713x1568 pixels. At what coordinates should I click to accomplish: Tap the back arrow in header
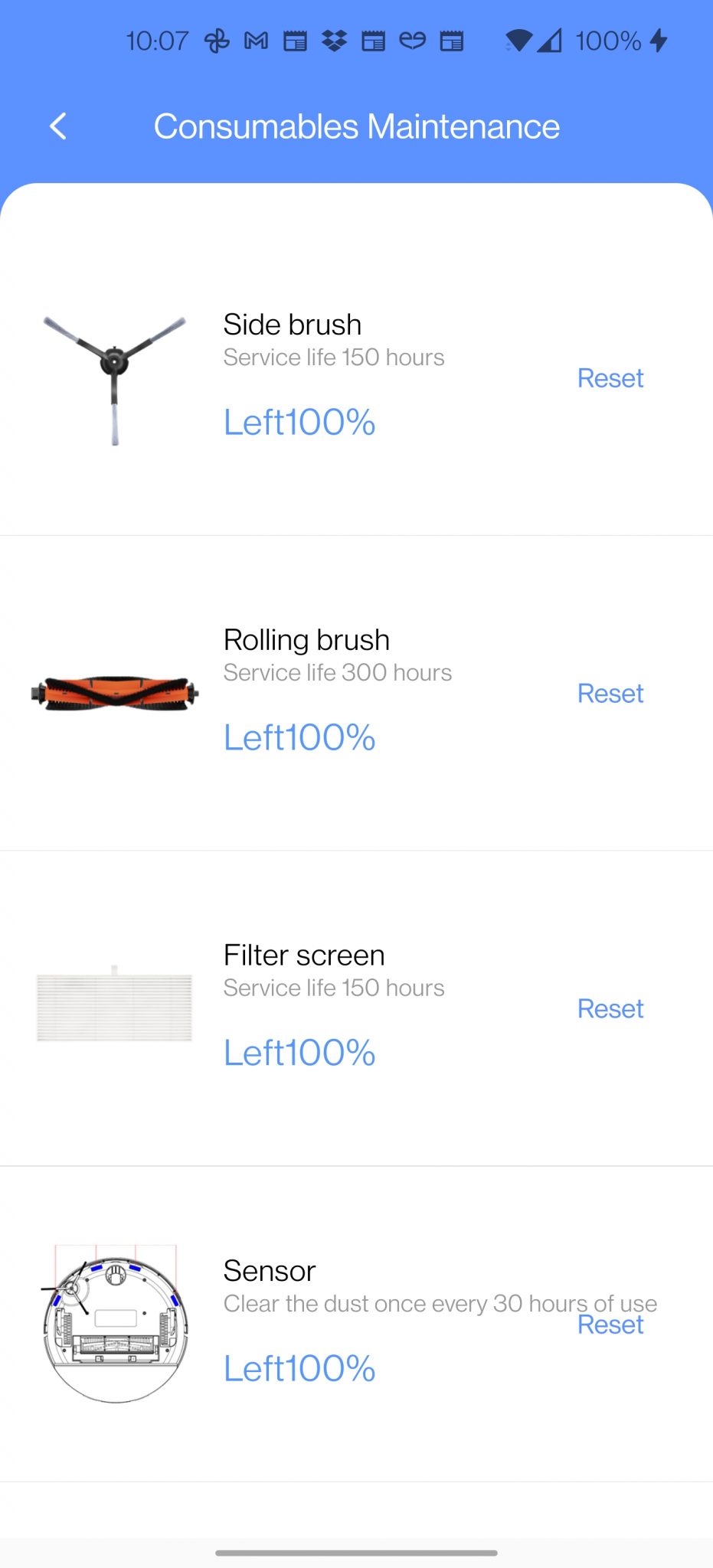(x=58, y=126)
